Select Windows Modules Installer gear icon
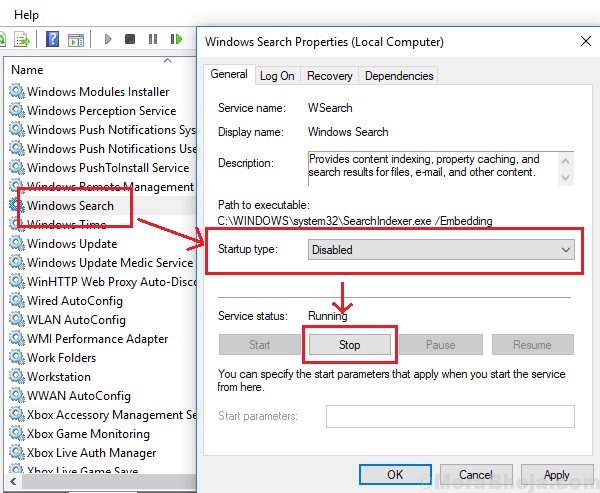 [17, 91]
